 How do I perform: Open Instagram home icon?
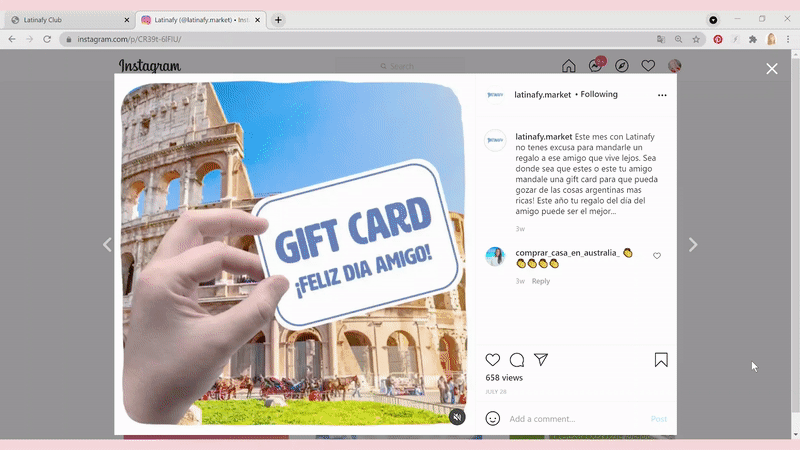pos(569,66)
